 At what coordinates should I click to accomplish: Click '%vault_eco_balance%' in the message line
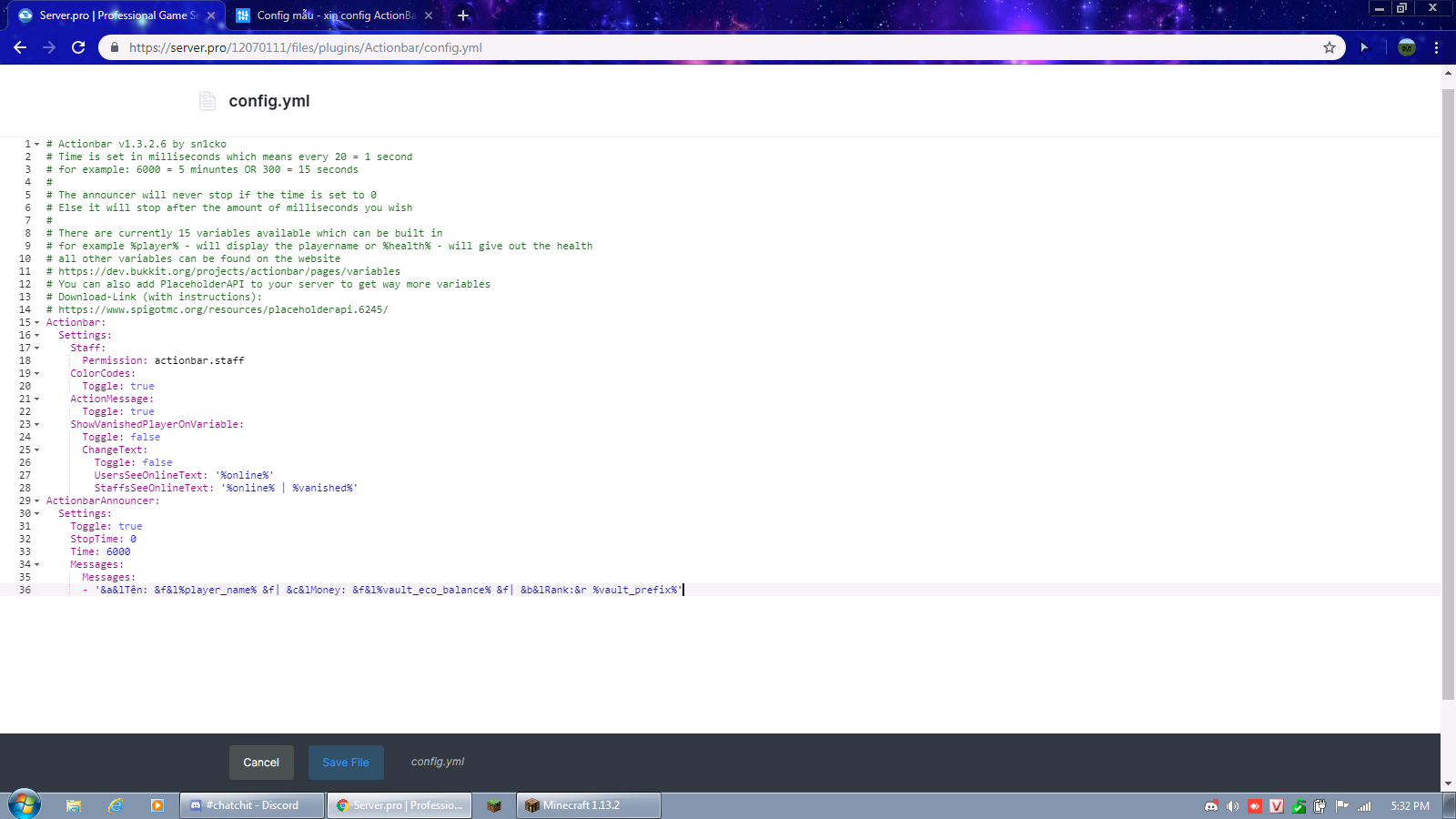click(433, 591)
